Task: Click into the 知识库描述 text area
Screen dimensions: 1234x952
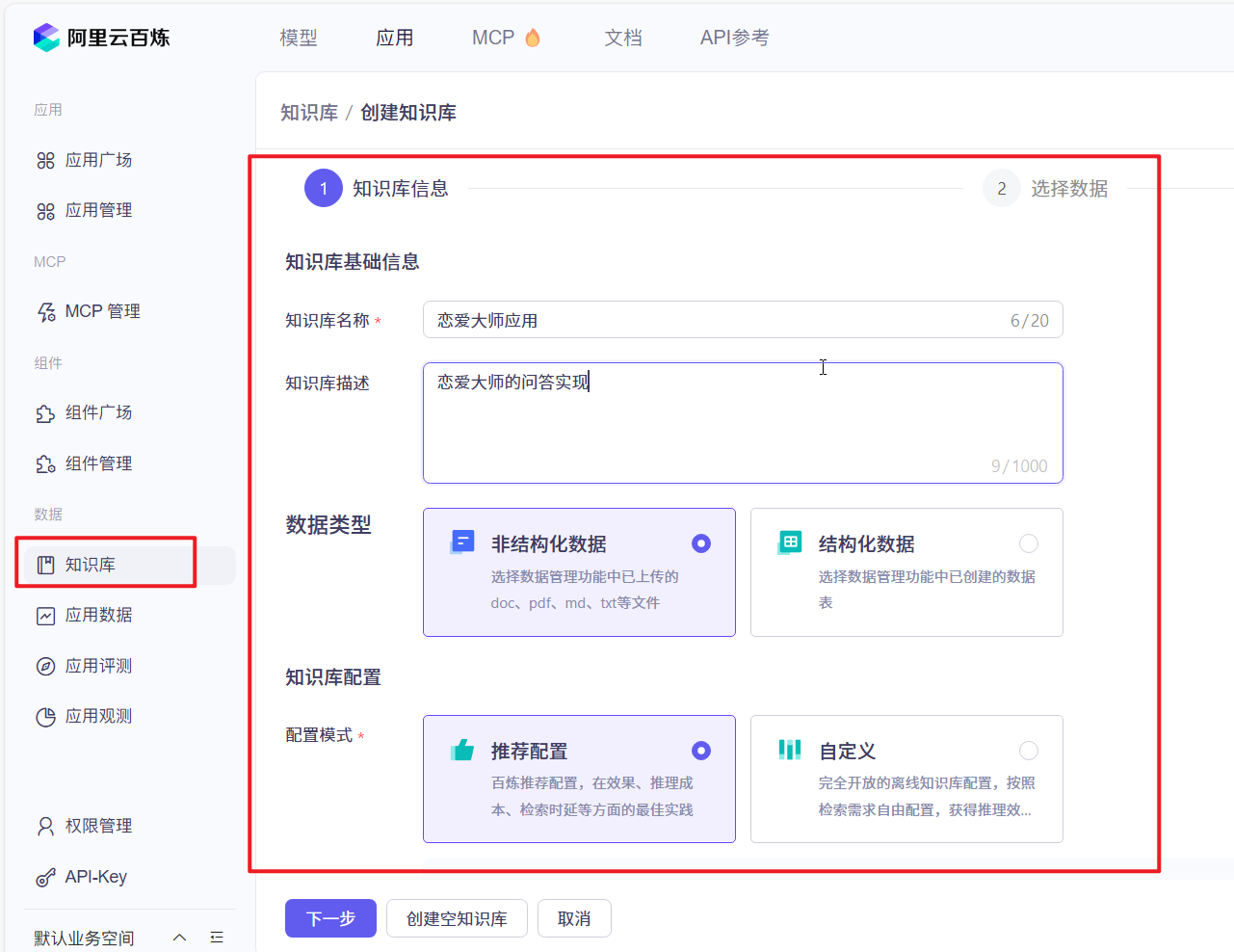Action: [x=743, y=423]
